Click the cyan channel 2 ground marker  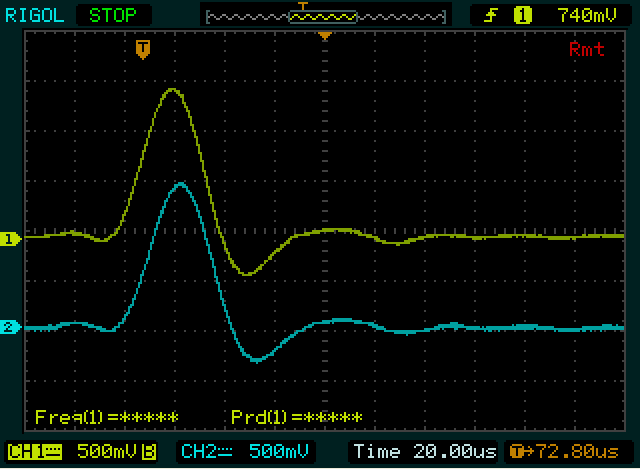(10, 327)
